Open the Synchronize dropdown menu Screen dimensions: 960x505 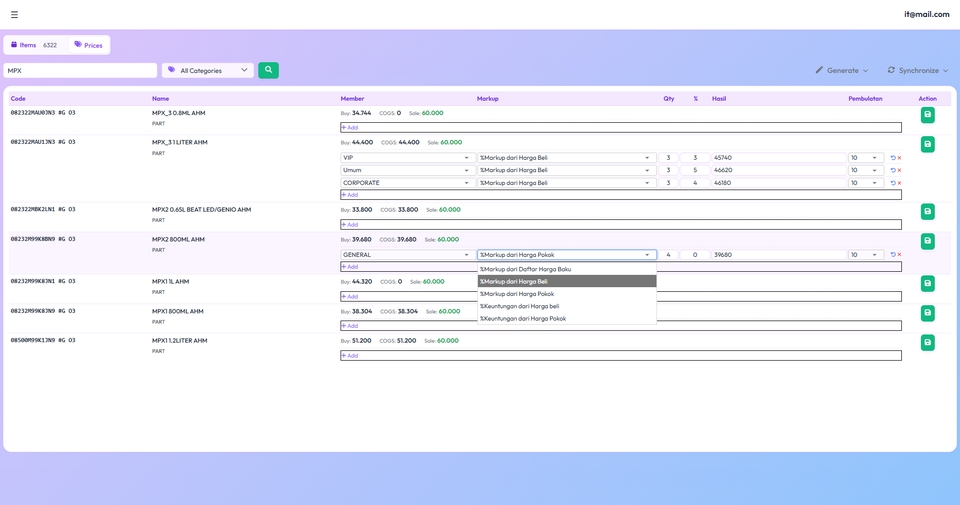click(x=917, y=70)
